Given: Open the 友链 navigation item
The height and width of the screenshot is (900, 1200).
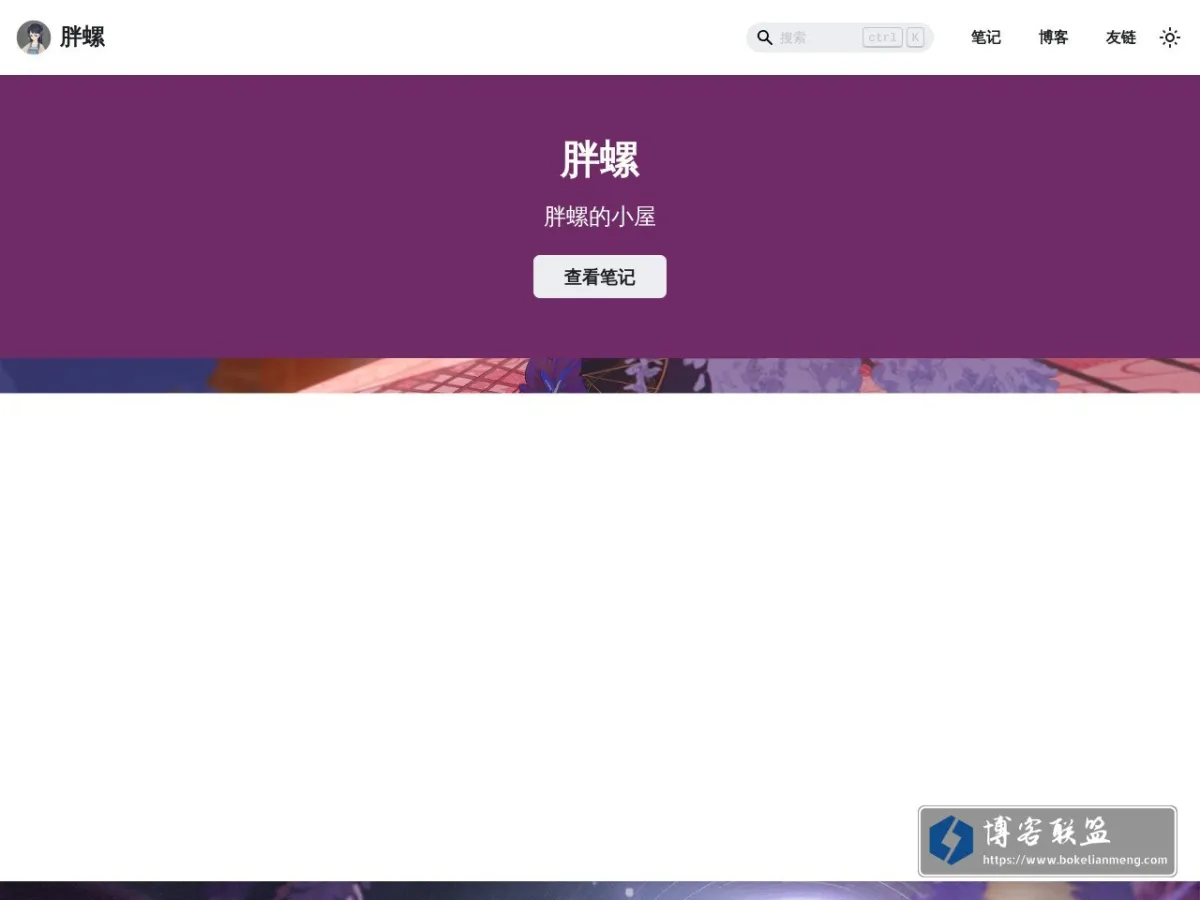Looking at the screenshot, I should point(1121,37).
